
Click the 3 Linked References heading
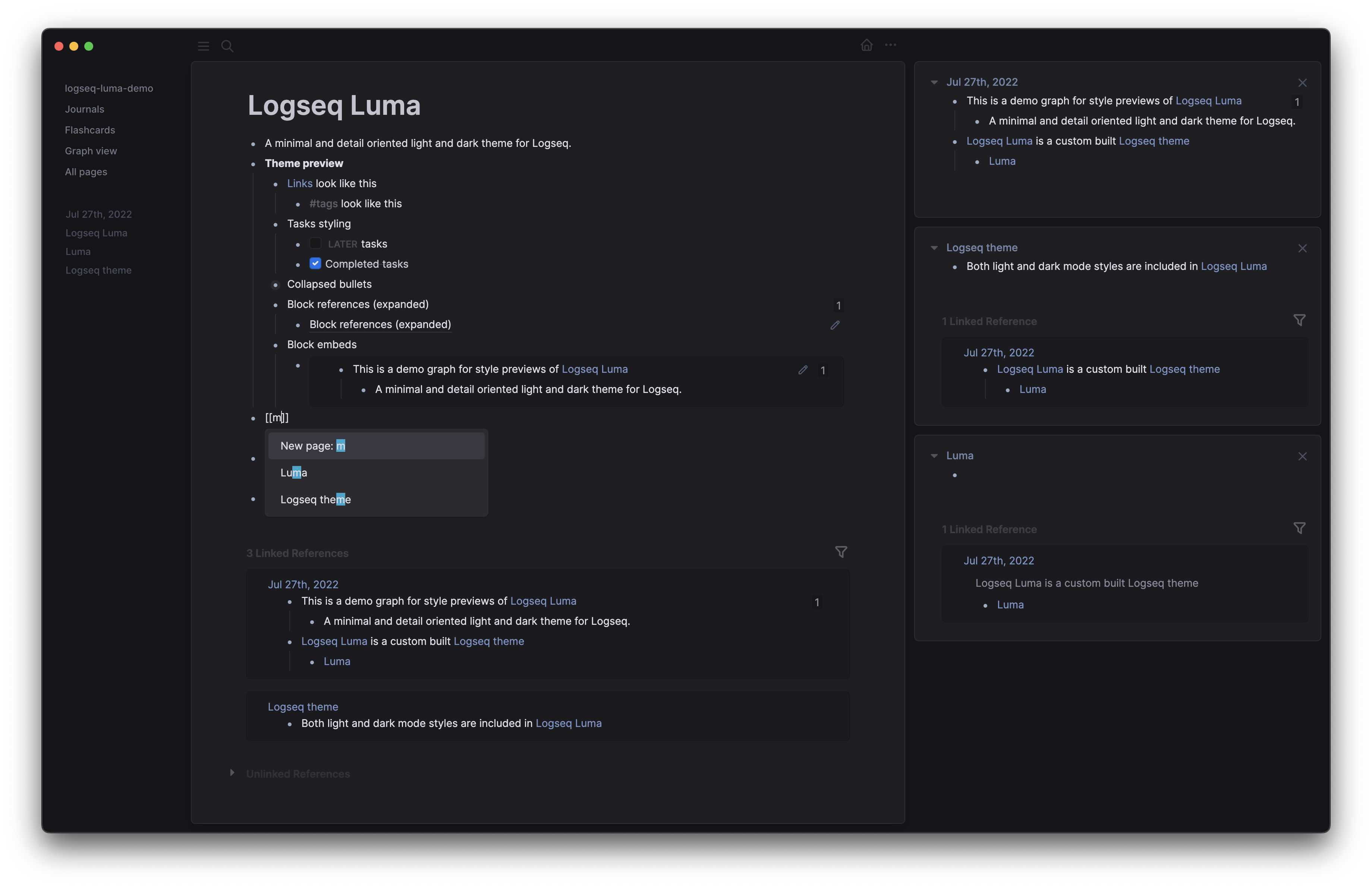click(298, 553)
